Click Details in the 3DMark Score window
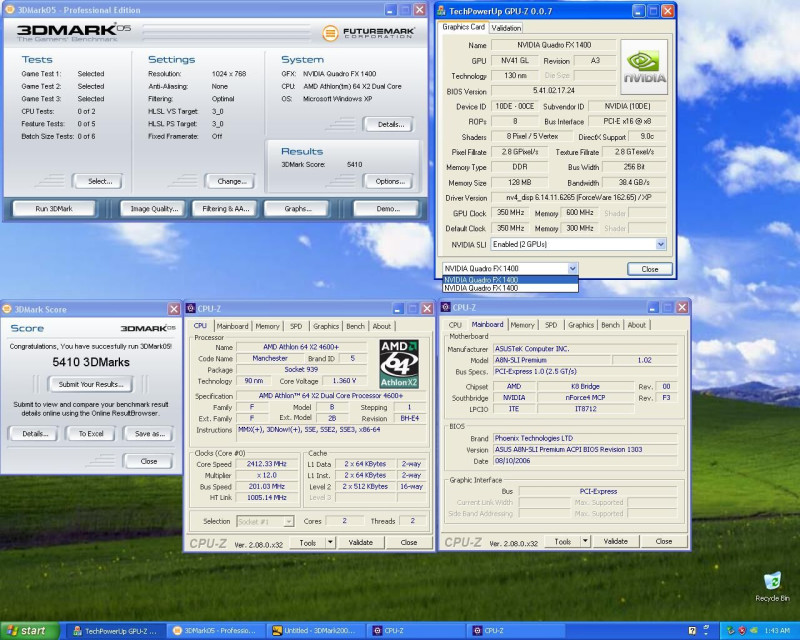This screenshot has width=800, height=640. (x=35, y=434)
